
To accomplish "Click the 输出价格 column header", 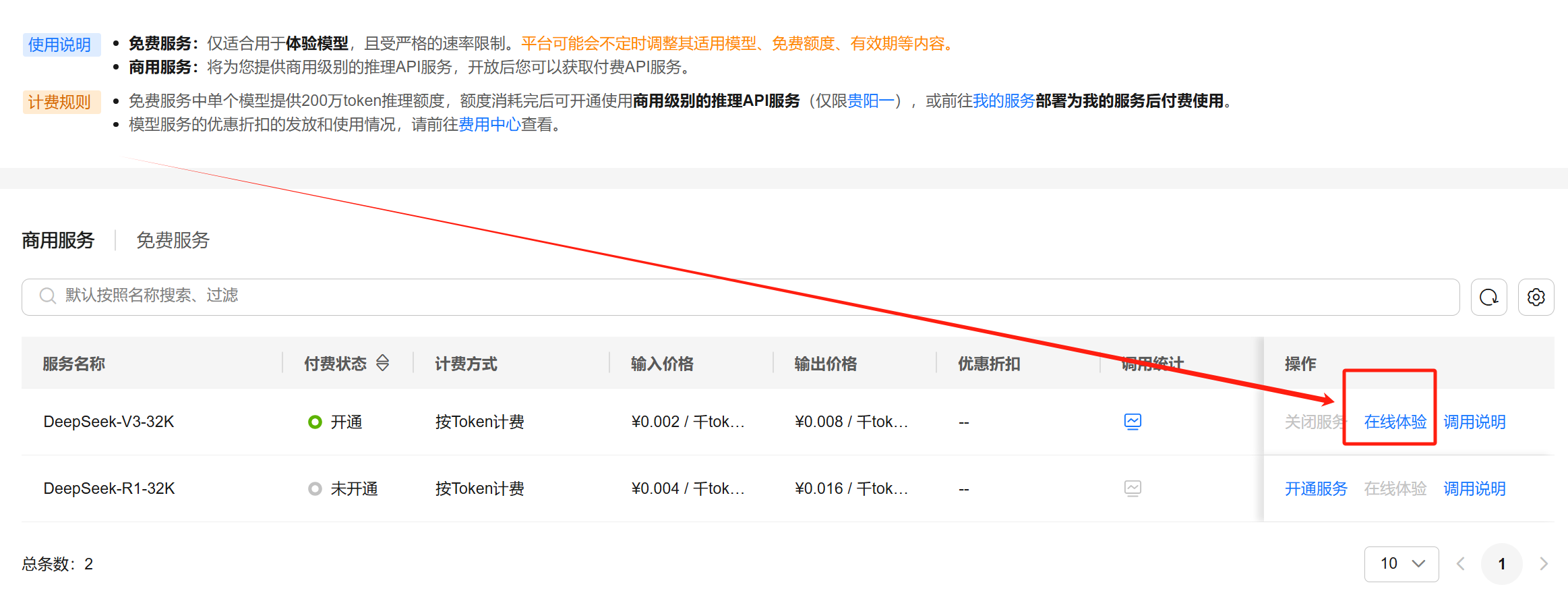I will tap(826, 364).
